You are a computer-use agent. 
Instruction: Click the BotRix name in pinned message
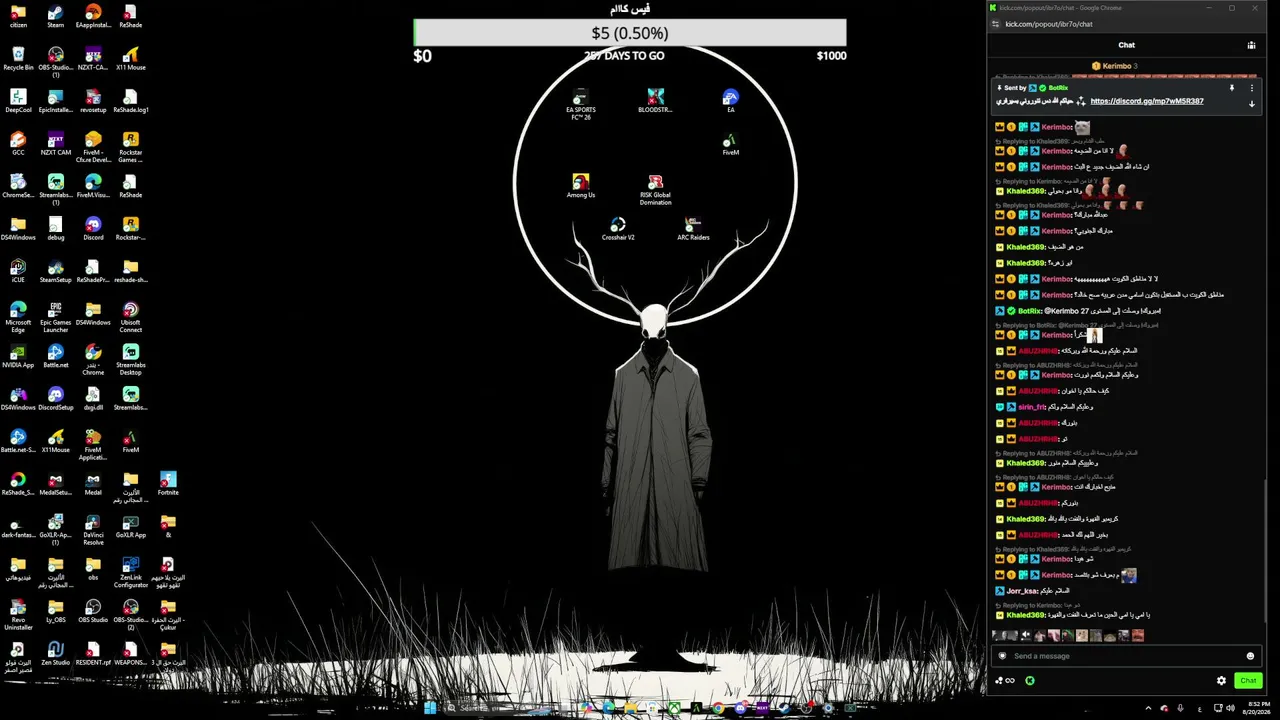(x=1058, y=88)
